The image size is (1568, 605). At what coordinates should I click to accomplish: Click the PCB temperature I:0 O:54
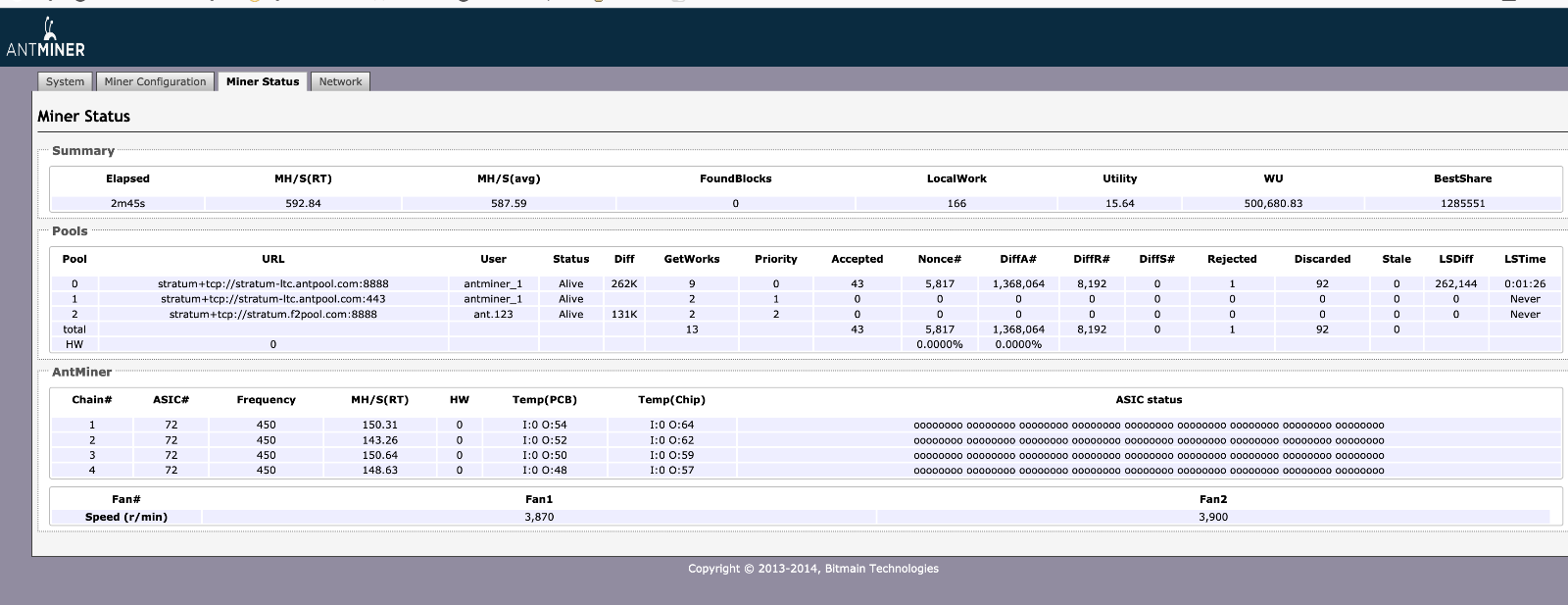[x=544, y=425]
